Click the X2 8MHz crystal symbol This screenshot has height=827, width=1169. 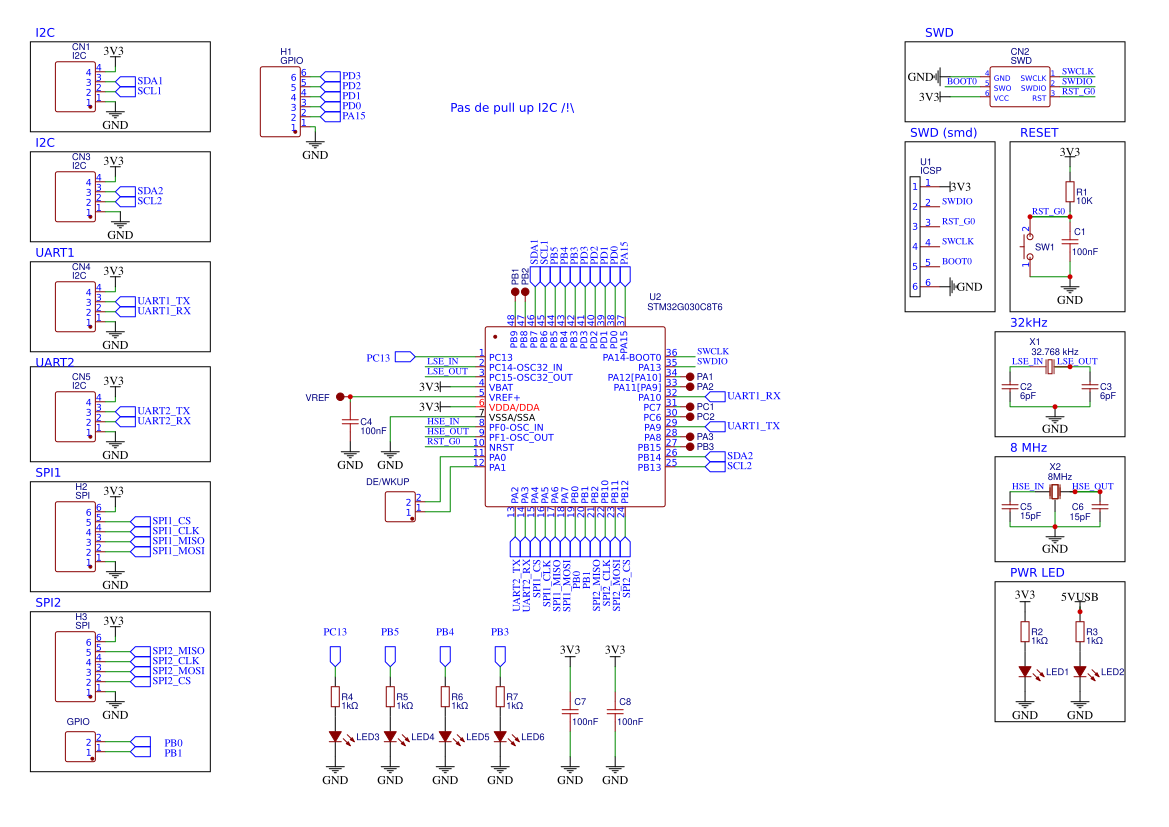[1055, 492]
